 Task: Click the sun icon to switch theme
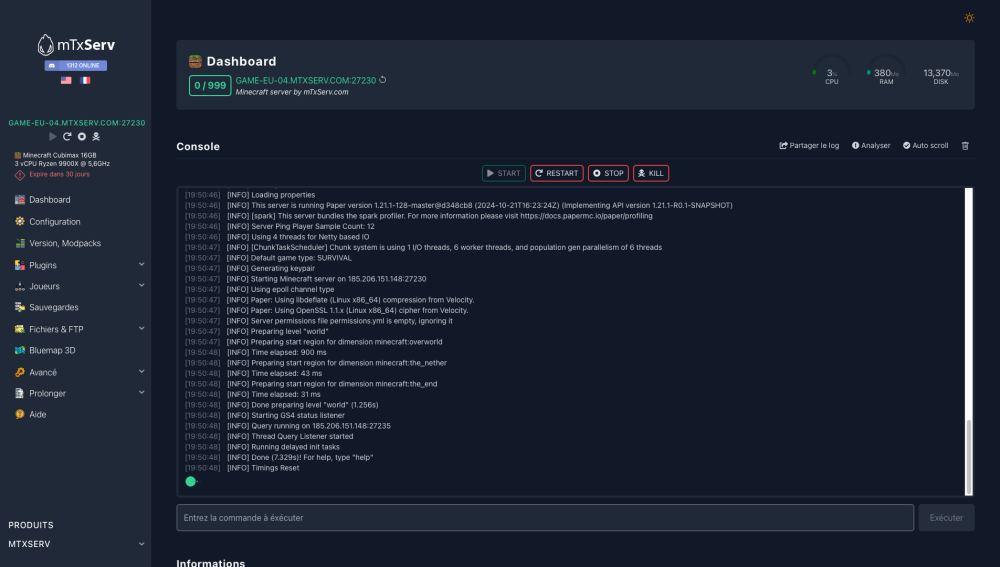(969, 18)
